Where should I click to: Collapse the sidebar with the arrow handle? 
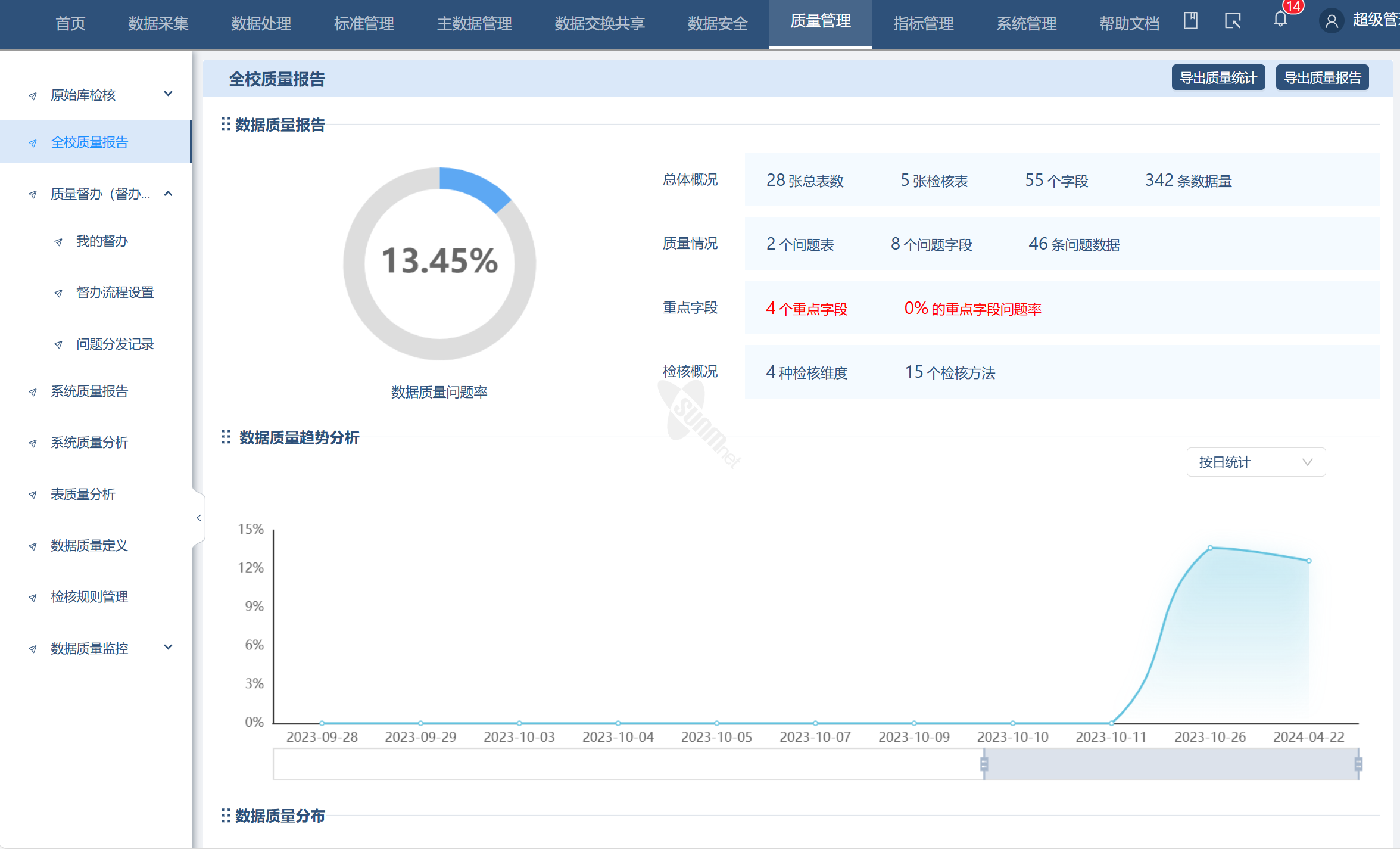pos(198,518)
